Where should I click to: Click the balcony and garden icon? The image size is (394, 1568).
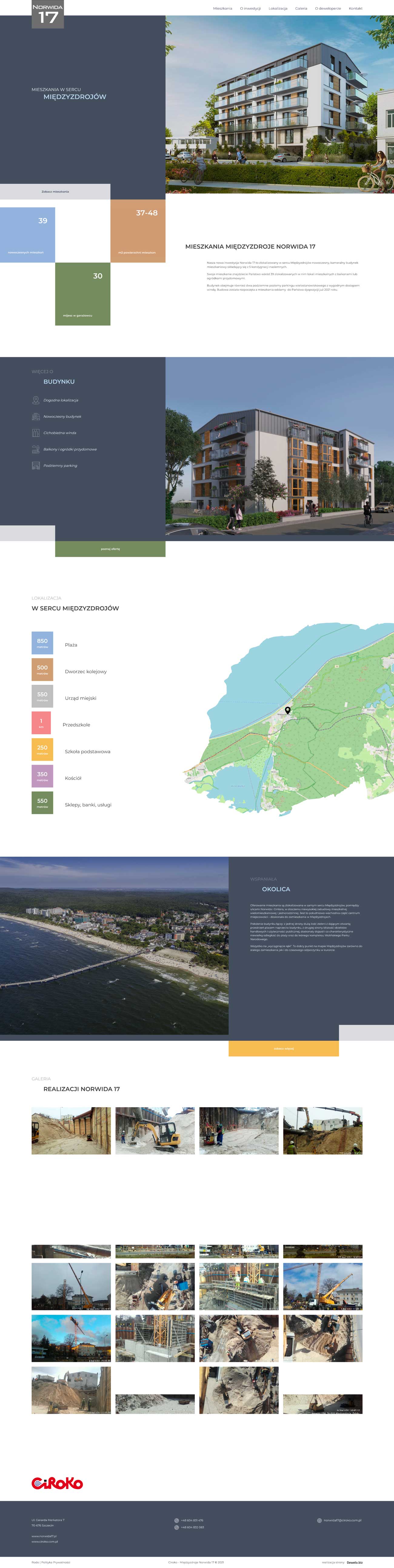pos(35,449)
